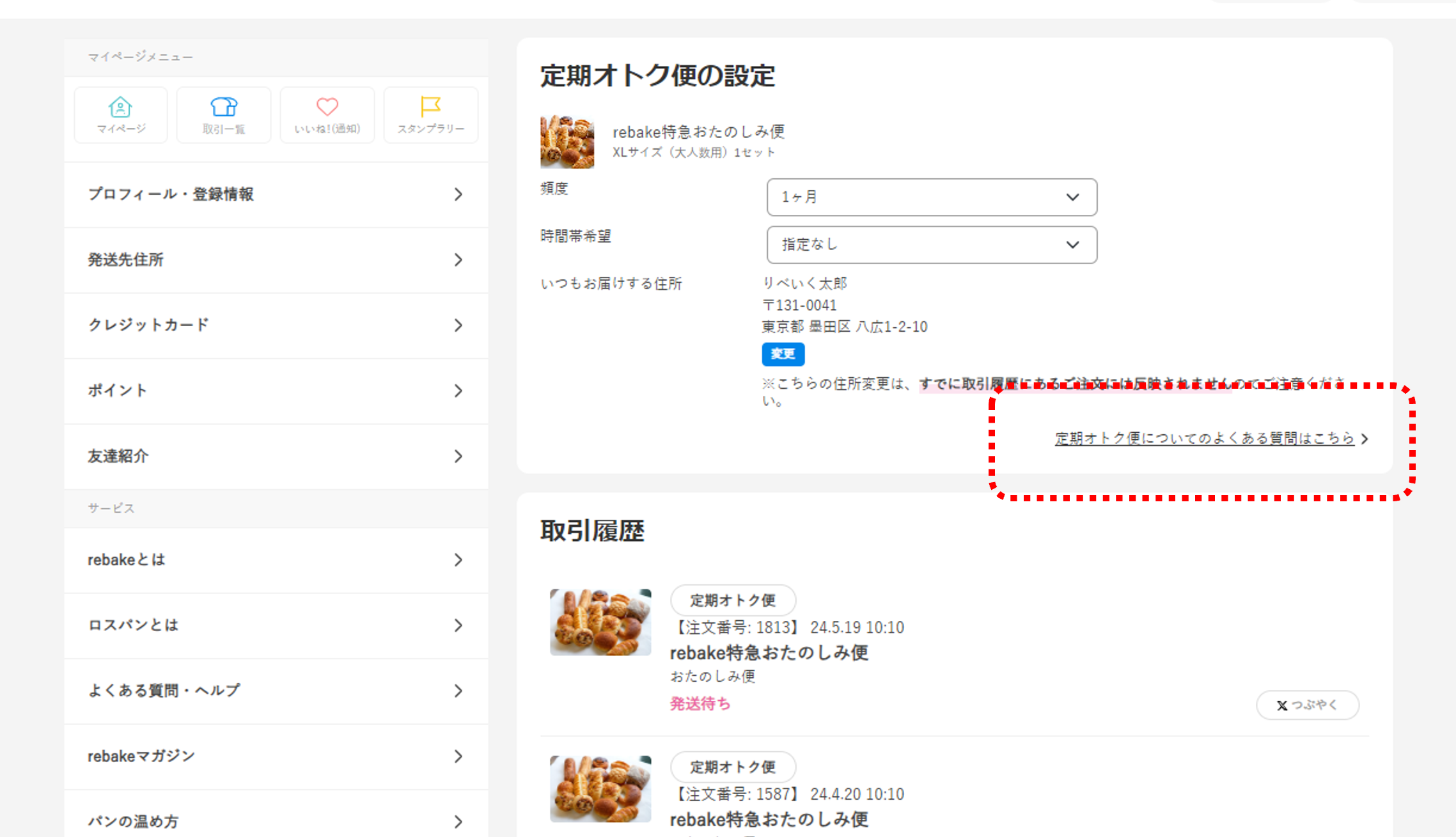The height and width of the screenshot is (837, 1456).
Task: Open the プロフィール・登録情報 menu item
Action: 276,194
